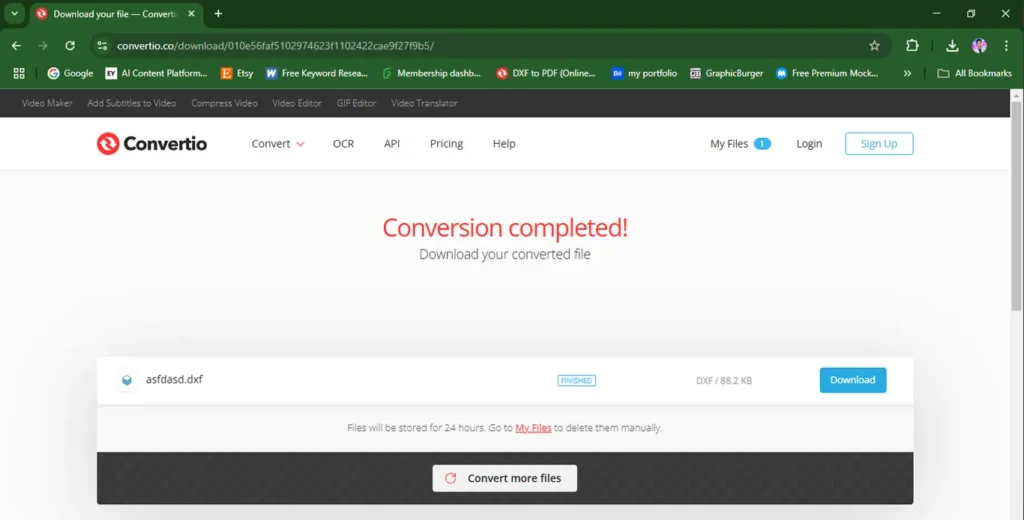
Task: Open a new tab with plus icon
Action: [218, 14]
